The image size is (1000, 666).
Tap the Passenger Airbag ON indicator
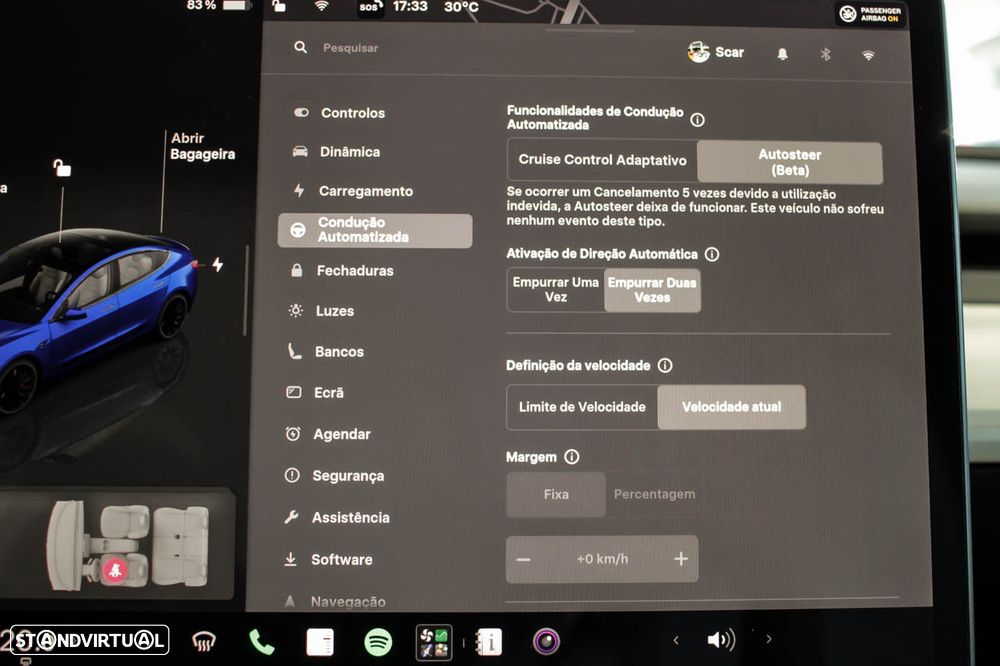pos(871,14)
